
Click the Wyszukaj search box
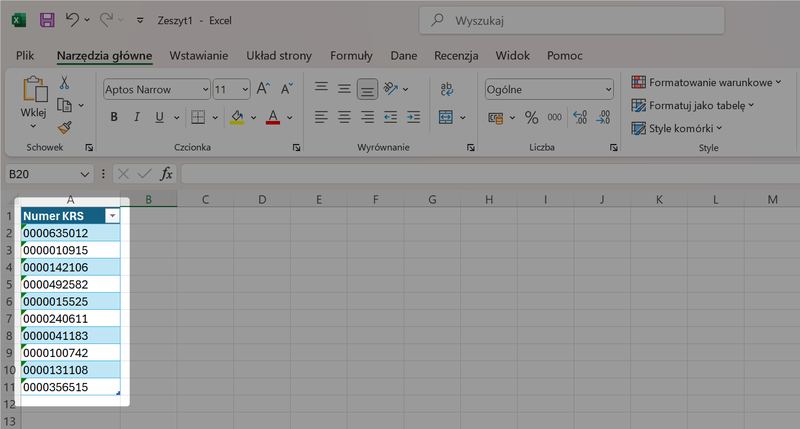click(x=571, y=20)
